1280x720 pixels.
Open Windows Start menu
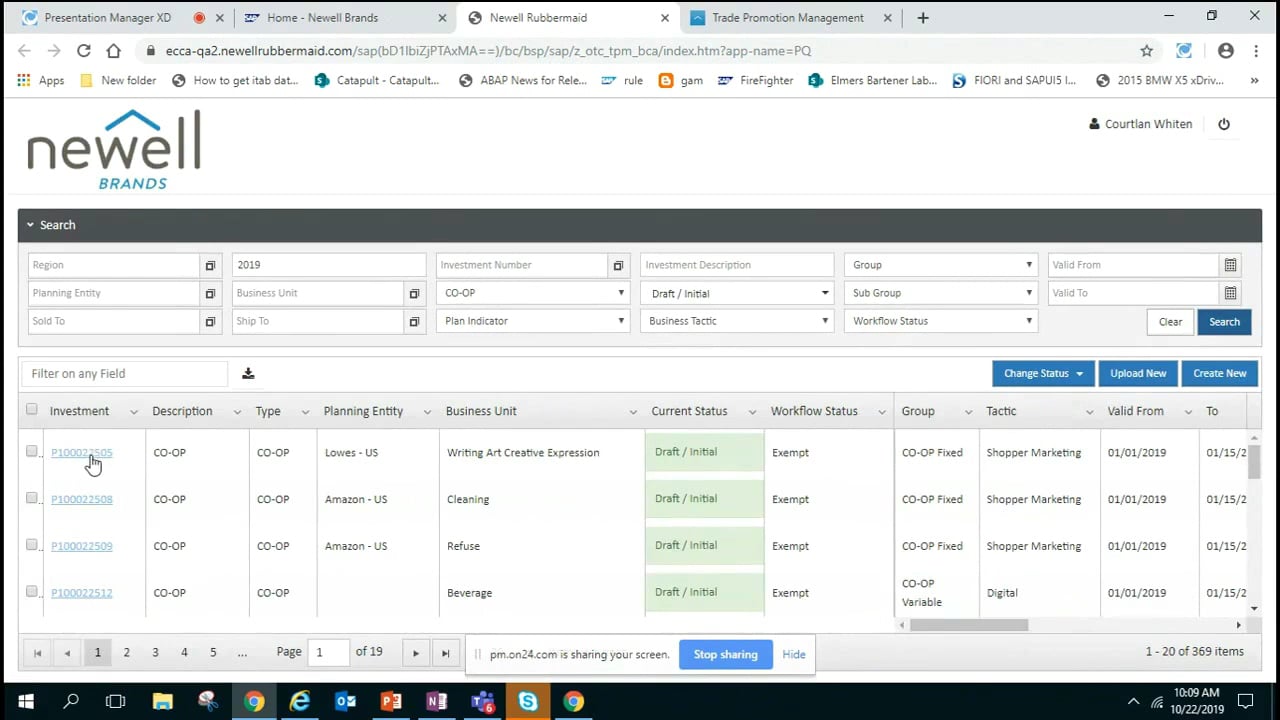coord(25,701)
